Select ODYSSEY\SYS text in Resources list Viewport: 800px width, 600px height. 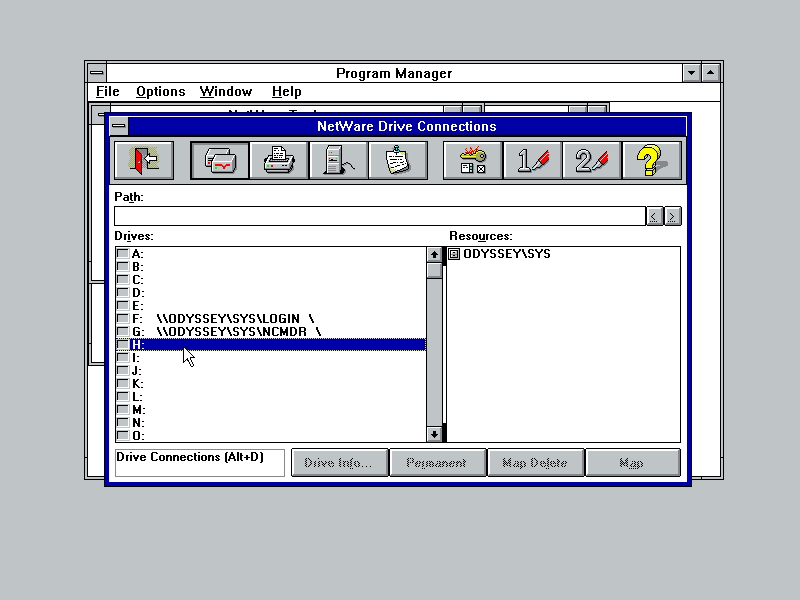click(507, 254)
